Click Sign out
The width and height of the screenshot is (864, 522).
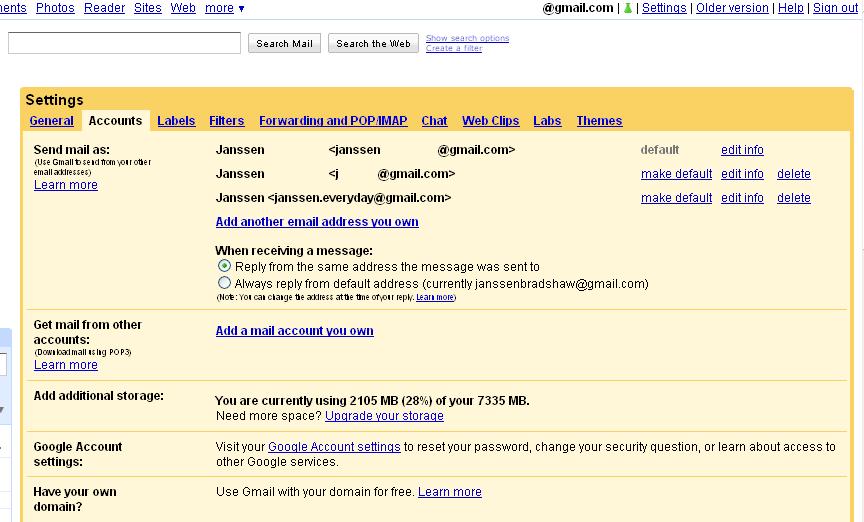[x=835, y=8]
